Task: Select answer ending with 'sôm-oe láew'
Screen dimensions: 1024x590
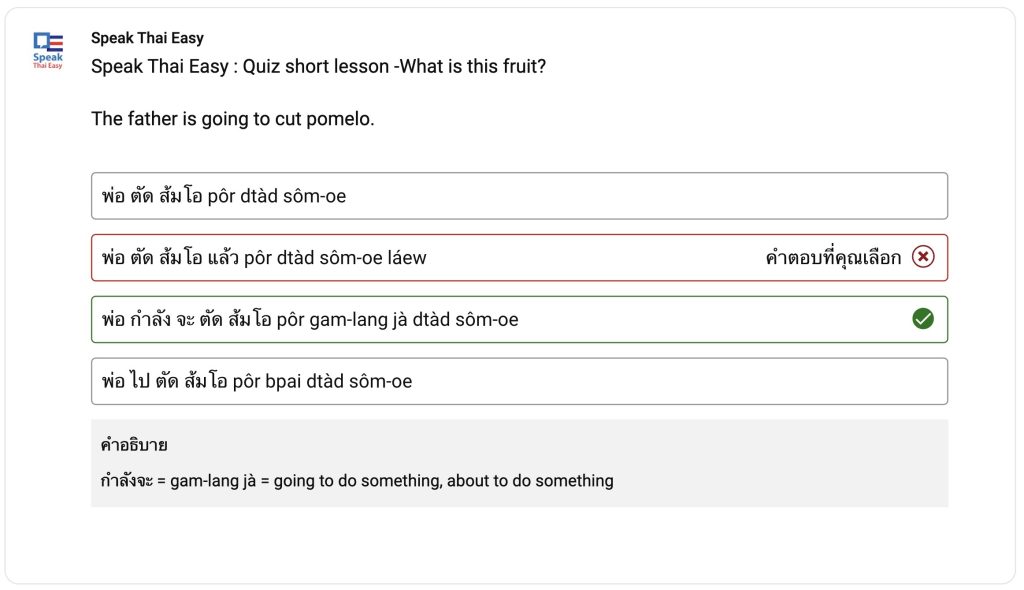Action: coord(519,257)
